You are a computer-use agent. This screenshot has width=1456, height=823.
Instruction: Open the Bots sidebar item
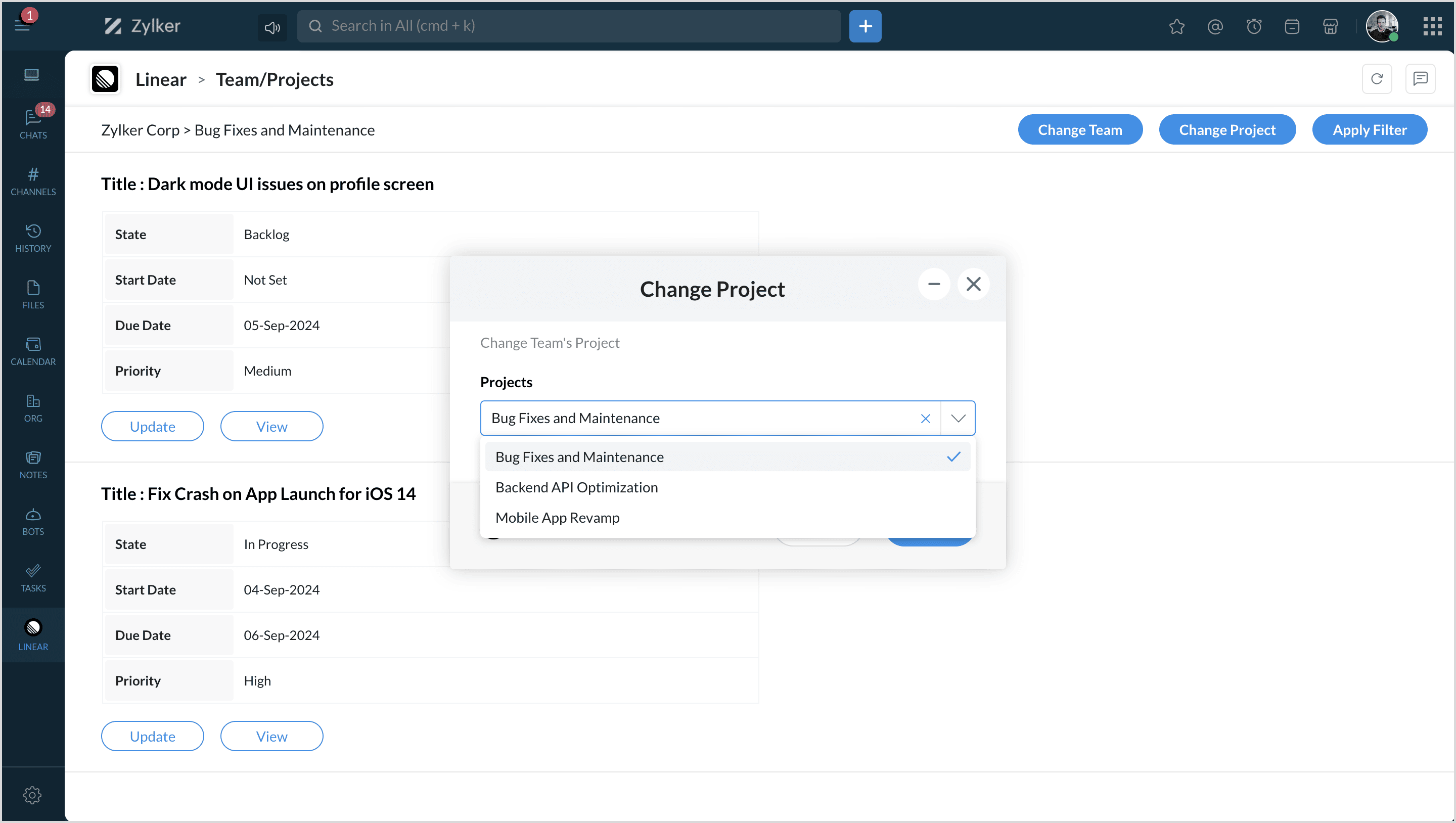pyautogui.click(x=33, y=521)
